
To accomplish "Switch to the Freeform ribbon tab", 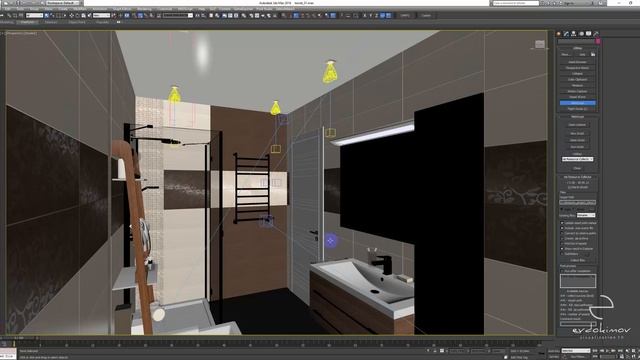I will click(27, 22).
